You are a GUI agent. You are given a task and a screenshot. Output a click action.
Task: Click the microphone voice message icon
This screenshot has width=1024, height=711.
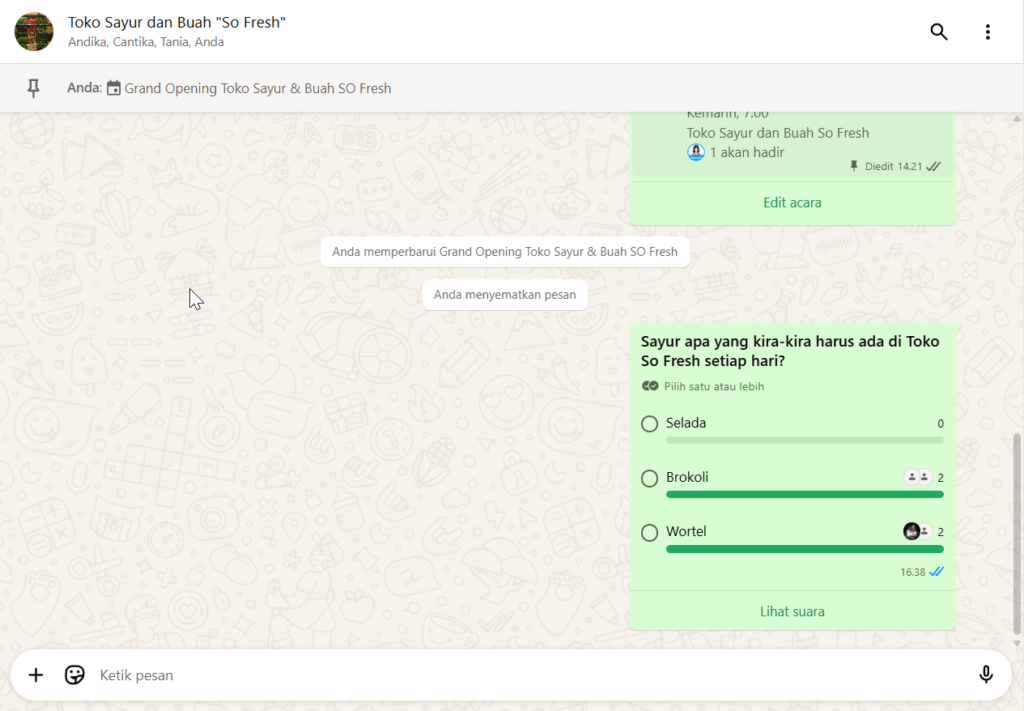click(986, 675)
